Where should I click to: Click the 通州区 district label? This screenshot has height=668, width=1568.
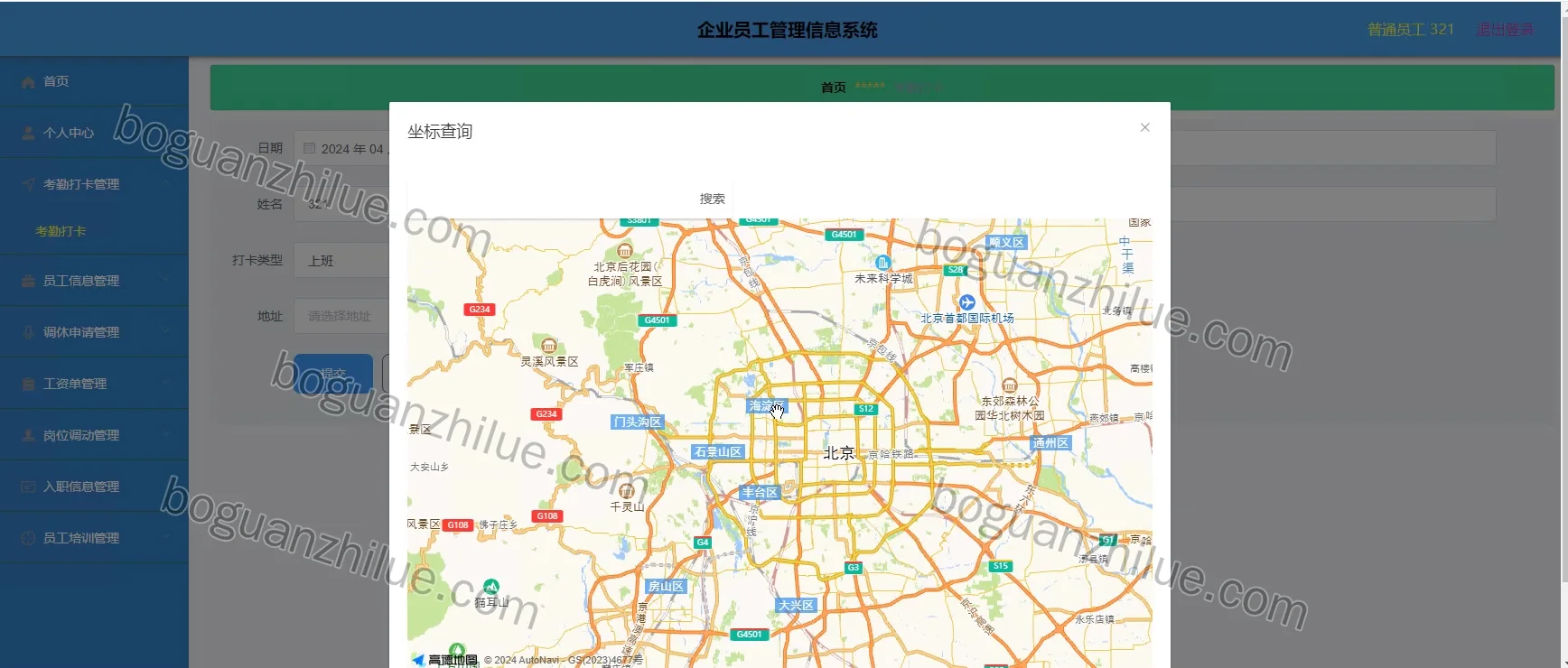(x=1050, y=442)
